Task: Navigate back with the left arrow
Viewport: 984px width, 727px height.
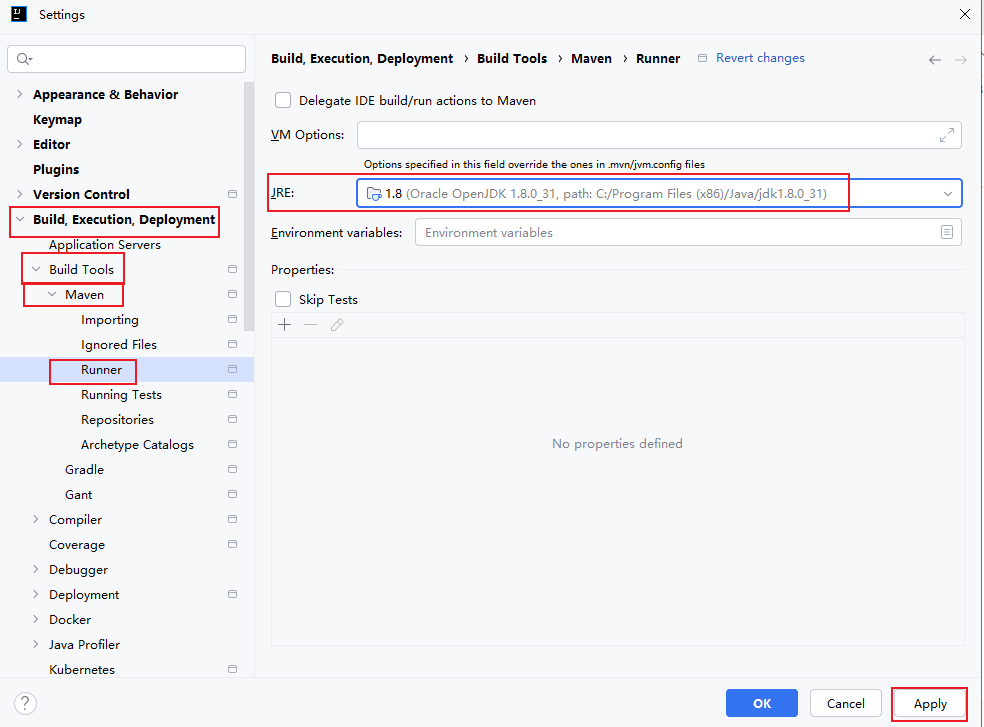Action: point(935,60)
